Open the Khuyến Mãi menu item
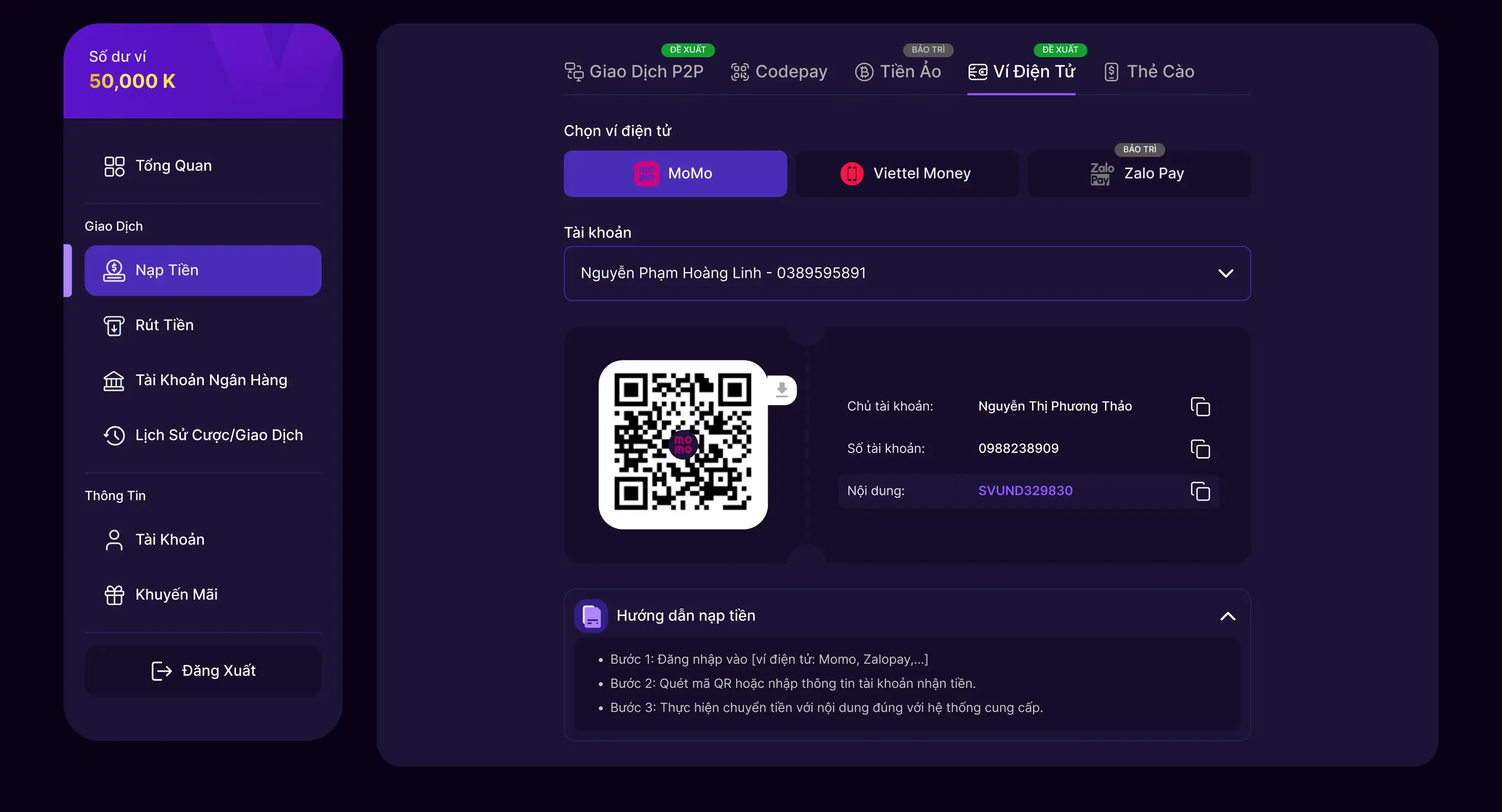Viewport: 1502px width, 812px height. (x=203, y=594)
